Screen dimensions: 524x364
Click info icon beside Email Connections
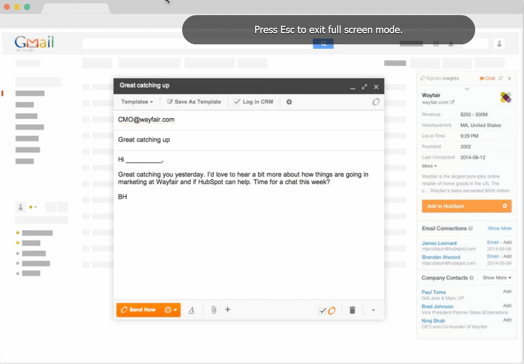point(471,228)
